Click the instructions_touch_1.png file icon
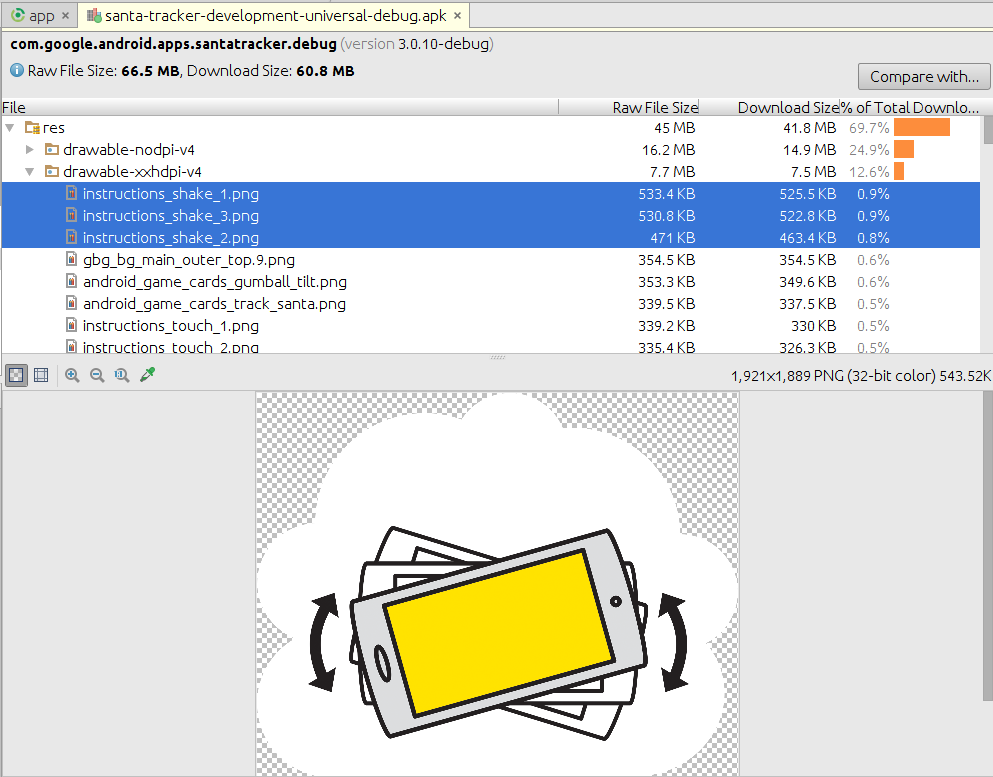 coord(70,325)
